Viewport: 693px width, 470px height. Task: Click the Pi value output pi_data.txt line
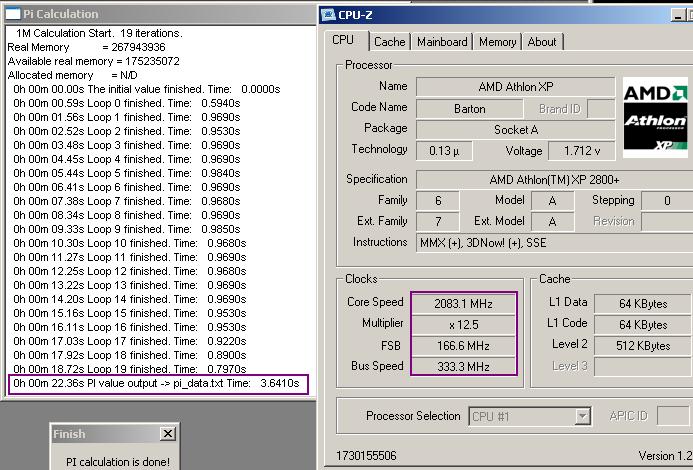(156, 383)
